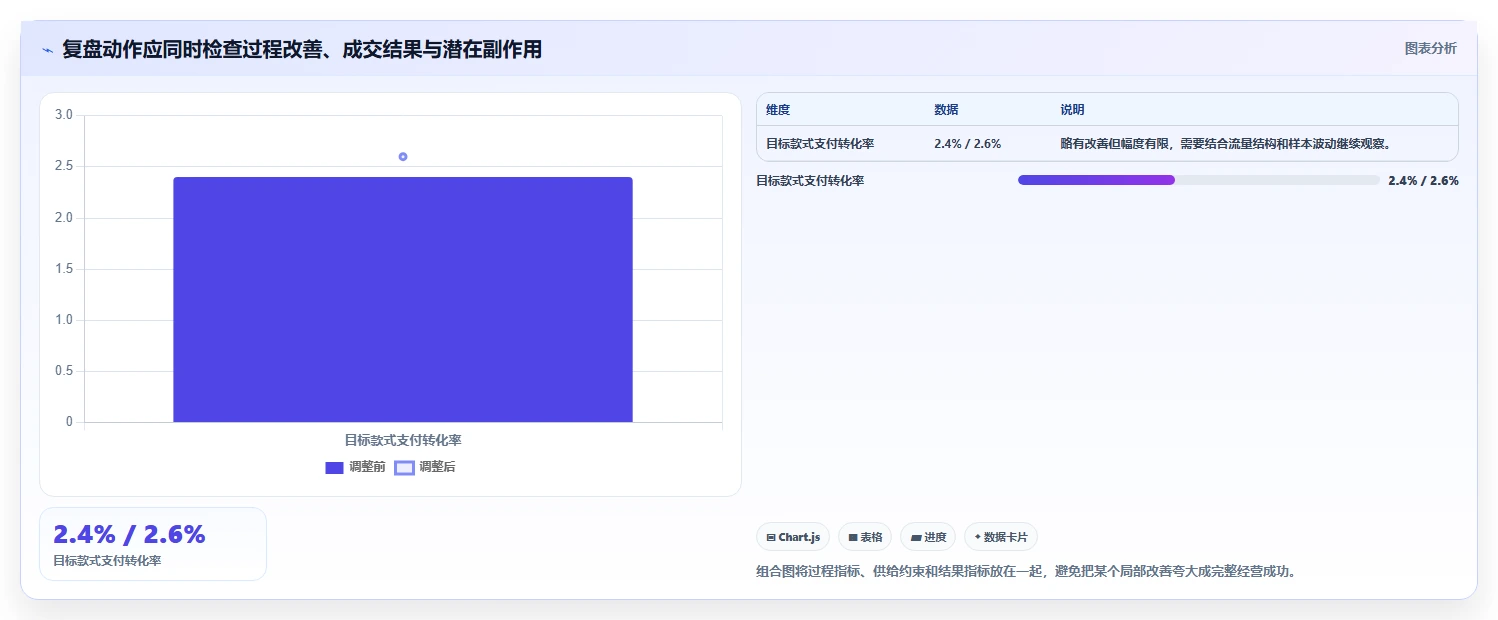Click the progress row value 2.4% / 2.6%

[1423, 181]
